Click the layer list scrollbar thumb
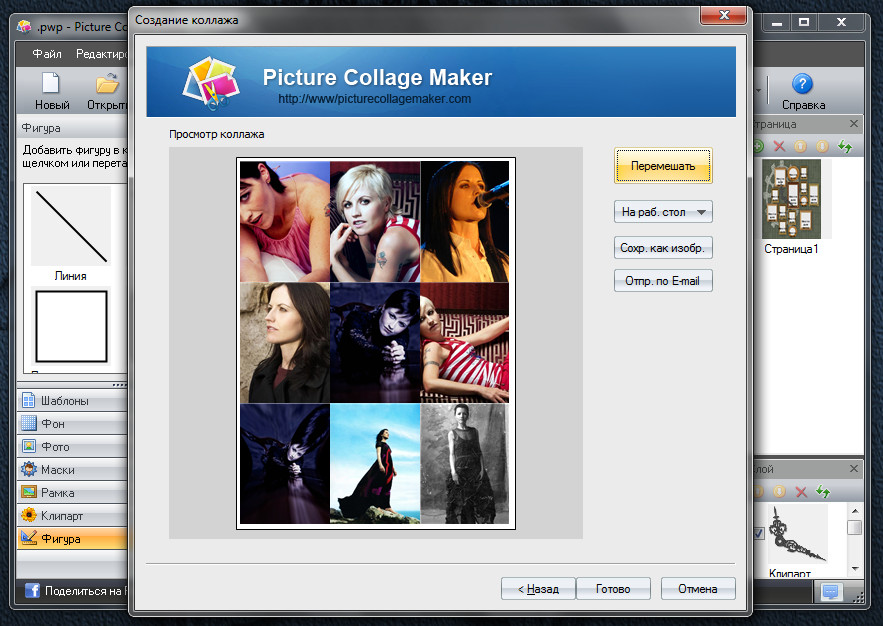Viewport: 883px width, 626px height. pos(855,527)
